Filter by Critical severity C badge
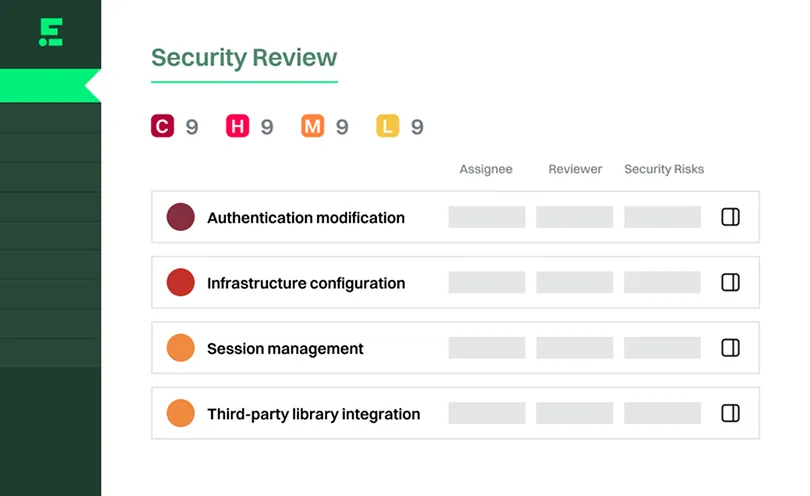 [162, 126]
